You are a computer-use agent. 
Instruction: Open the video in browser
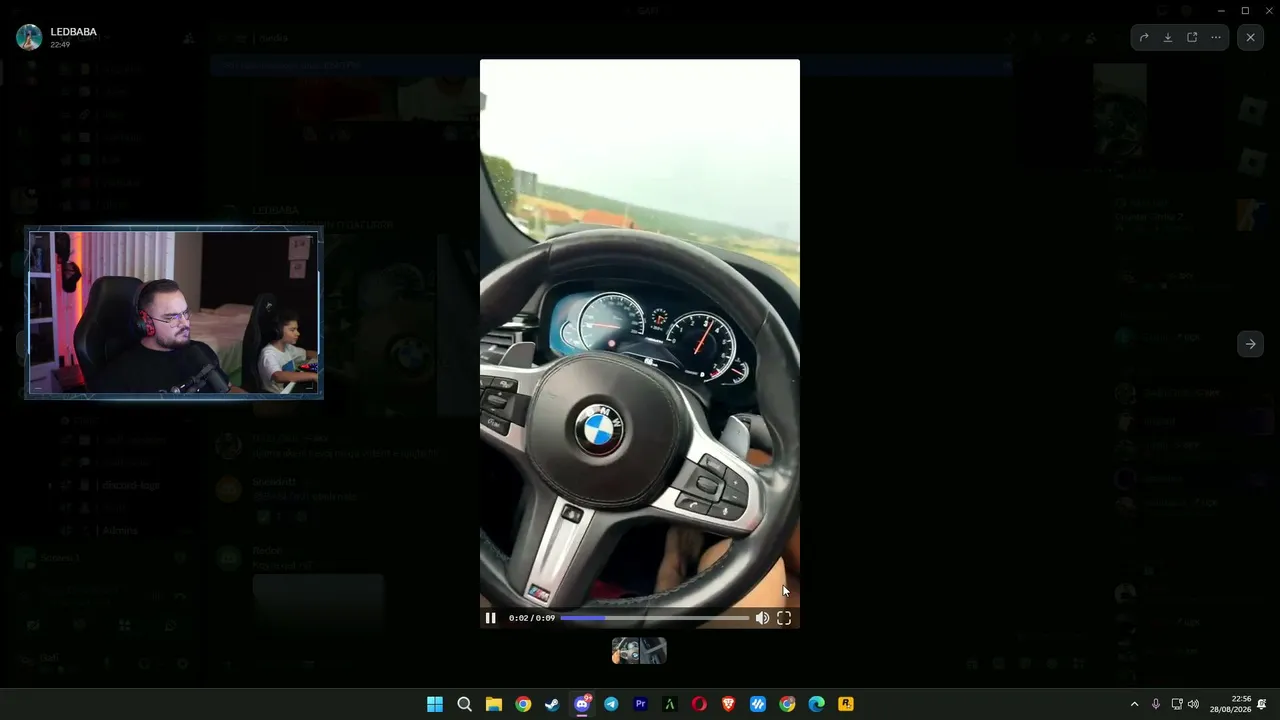(x=1192, y=38)
